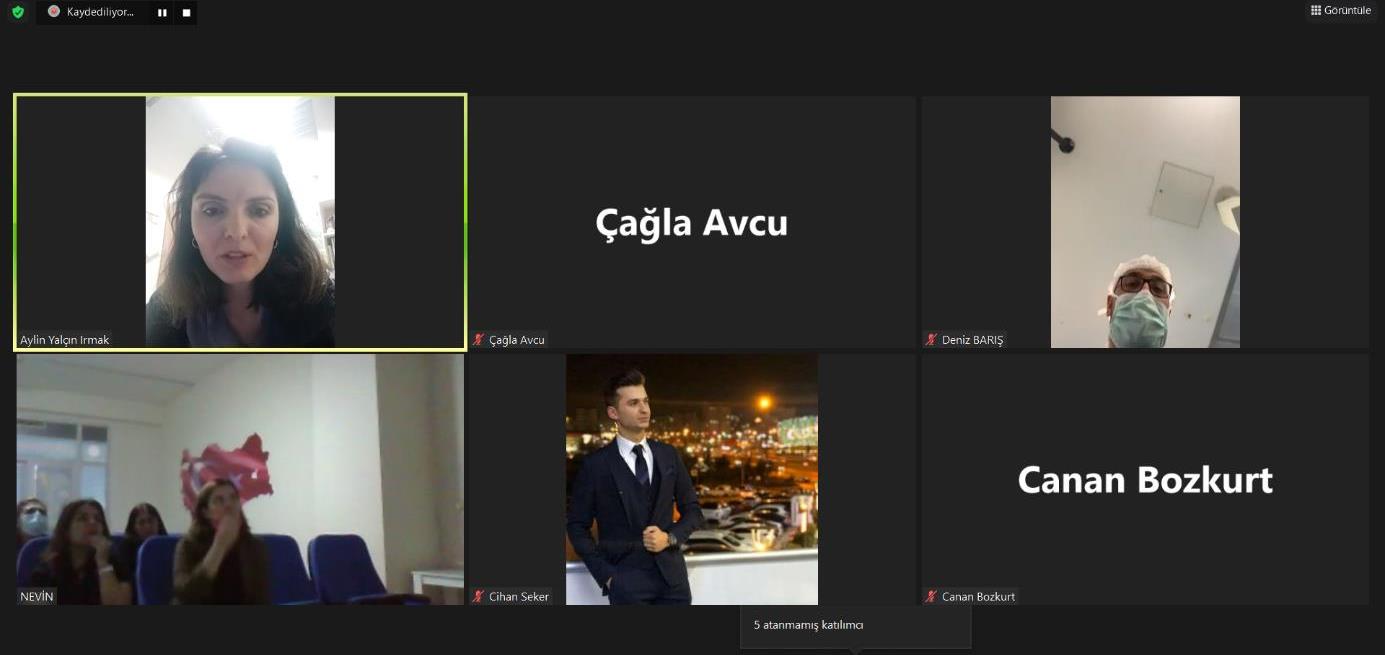Click the muted microphone icon beside Deniz BARIŞ

click(932, 340)
